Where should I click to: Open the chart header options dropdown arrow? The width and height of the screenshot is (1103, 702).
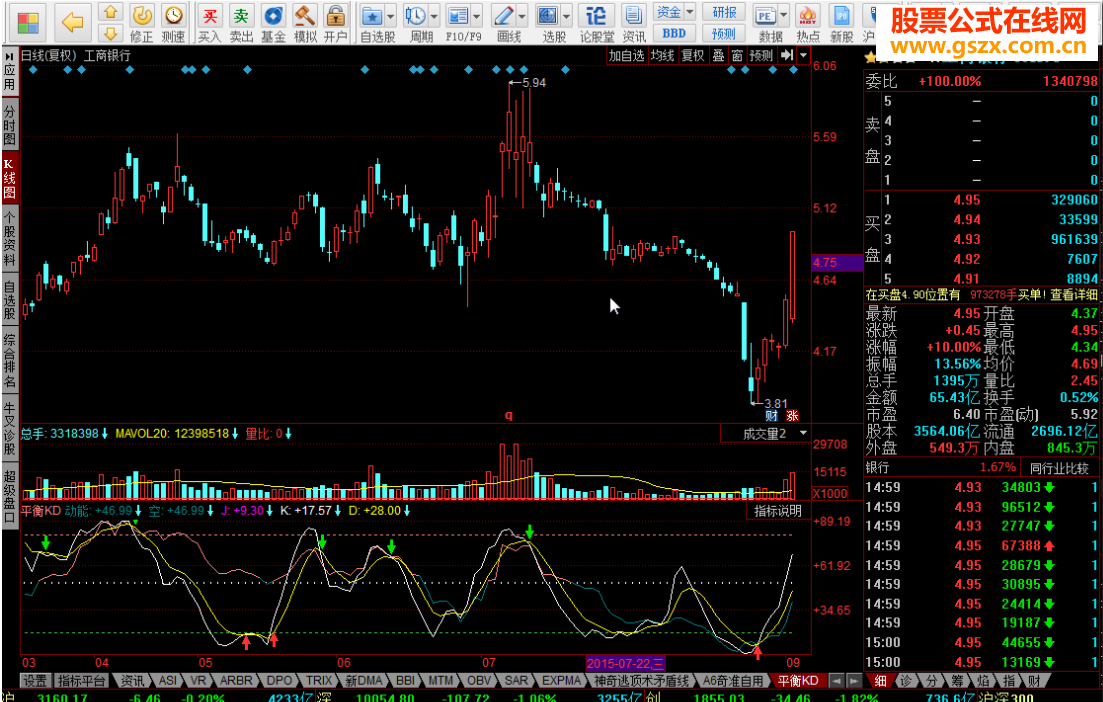click(x=803, y=55)
